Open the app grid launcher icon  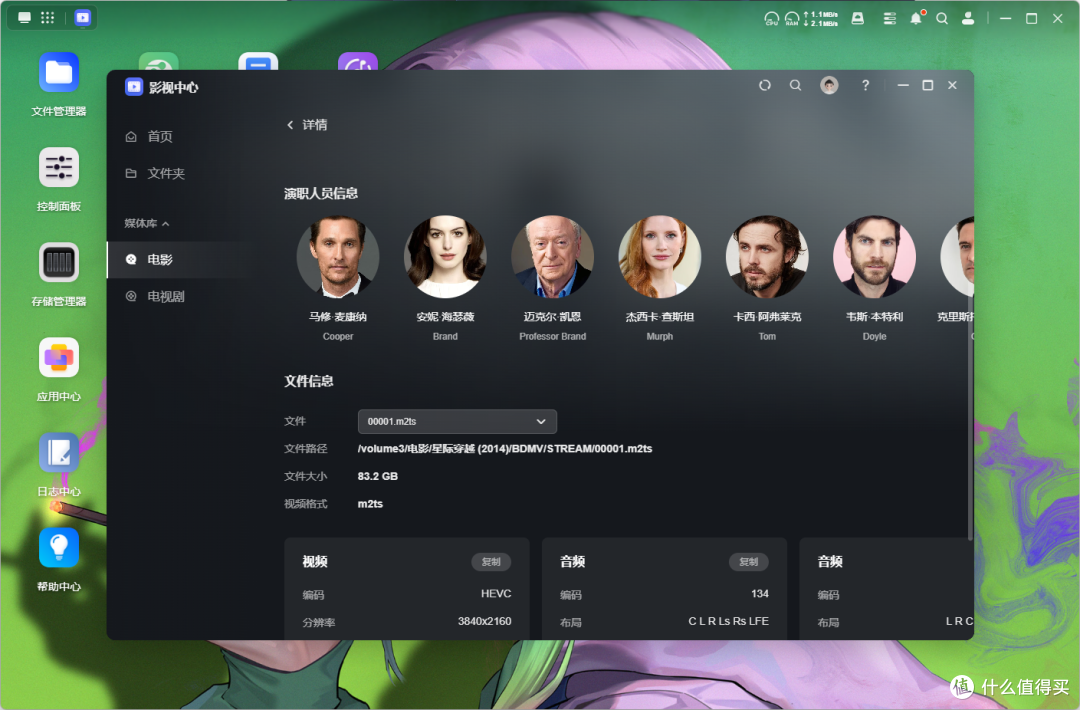[48, 18]
